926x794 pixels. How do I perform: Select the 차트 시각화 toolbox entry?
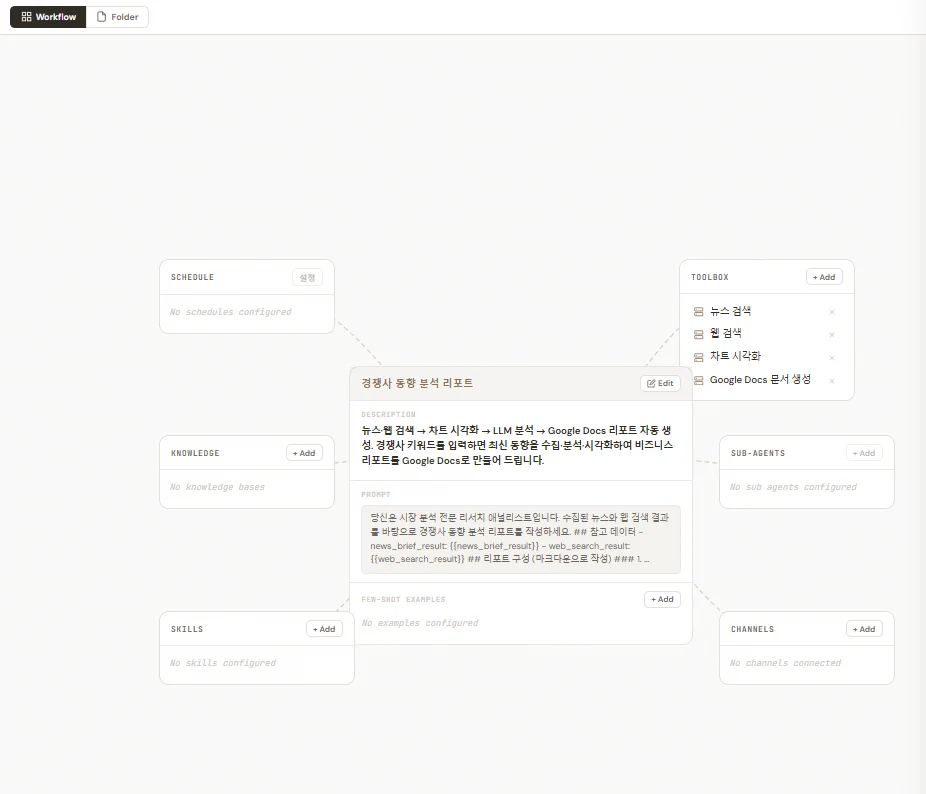point(765,357)
